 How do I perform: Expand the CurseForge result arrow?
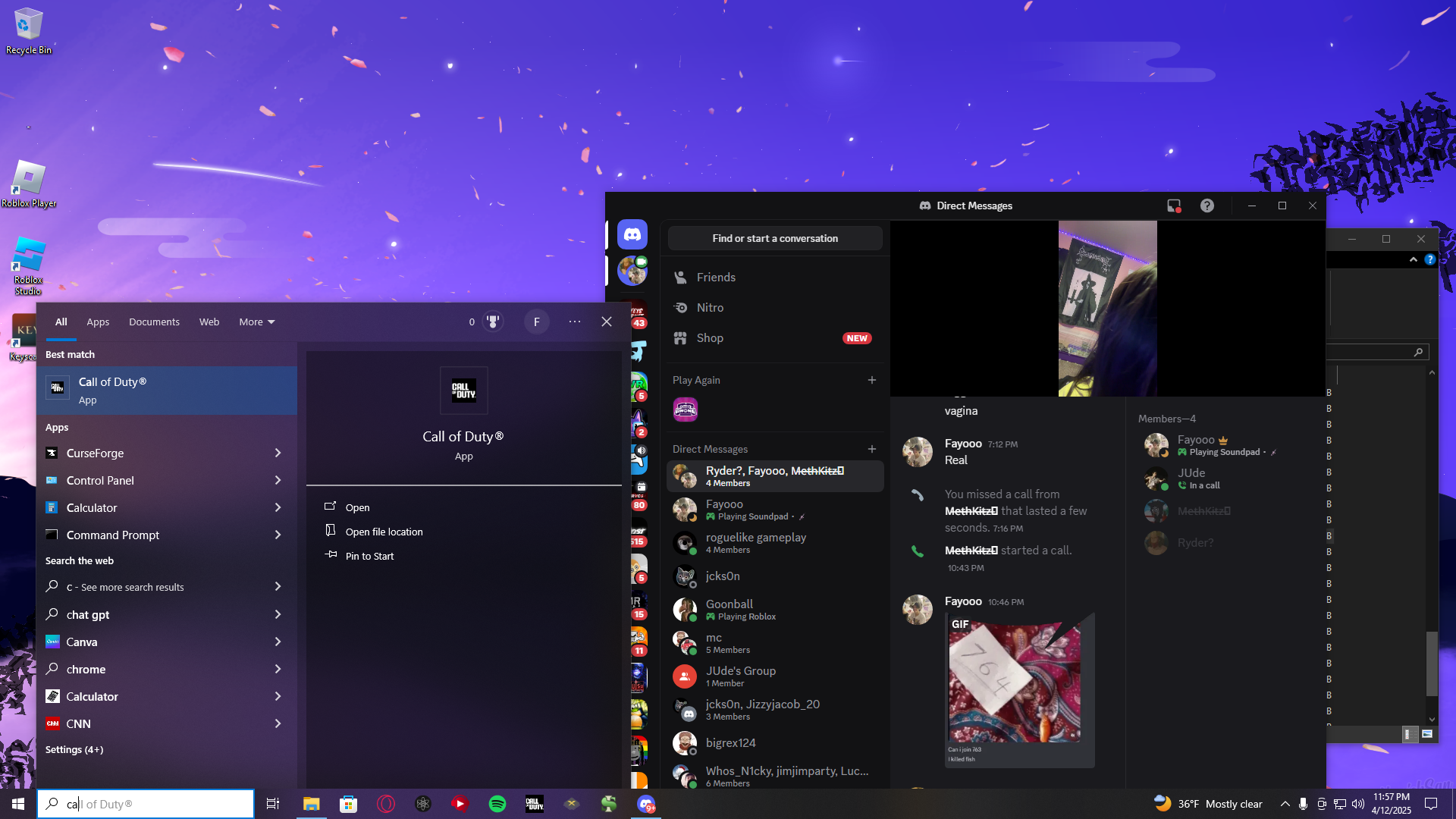click(x=278, y=453)
